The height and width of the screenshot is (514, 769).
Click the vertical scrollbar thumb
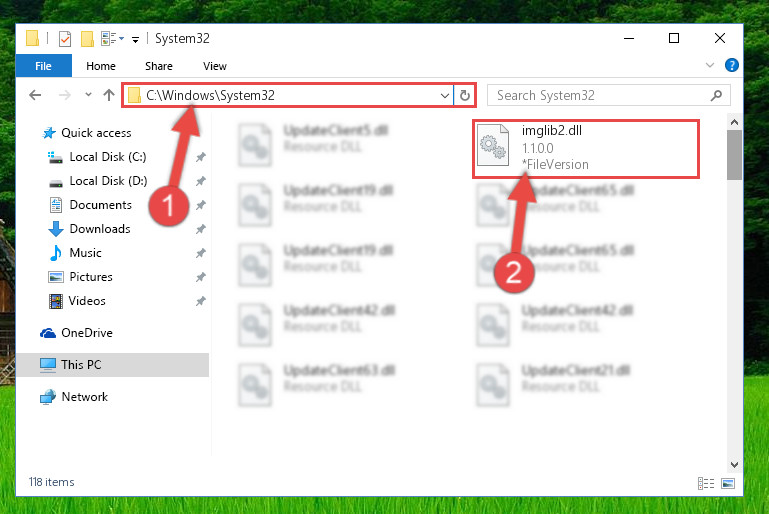click(x=734, y=154)
